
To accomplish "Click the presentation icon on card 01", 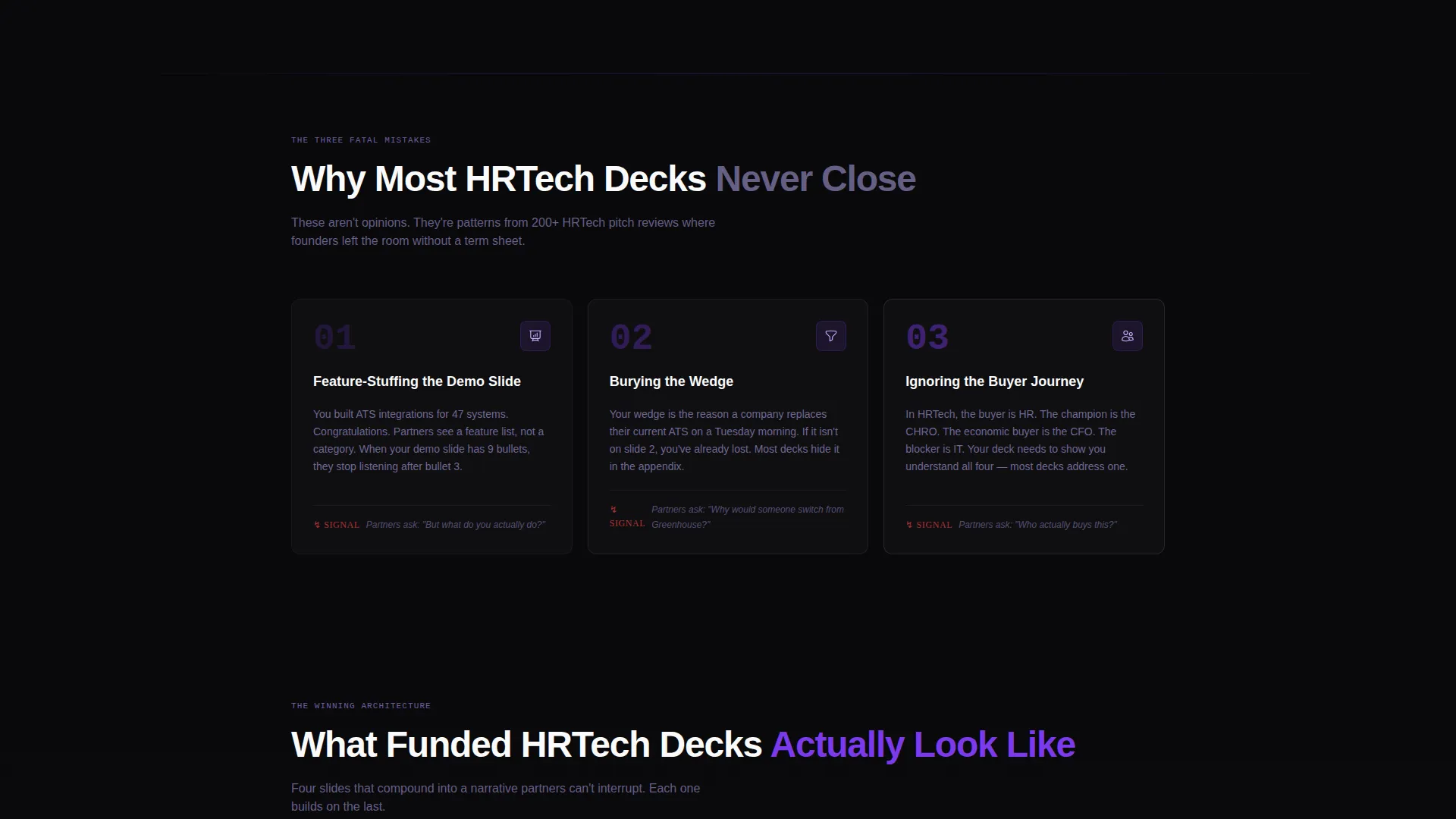I will click(535, 336).
